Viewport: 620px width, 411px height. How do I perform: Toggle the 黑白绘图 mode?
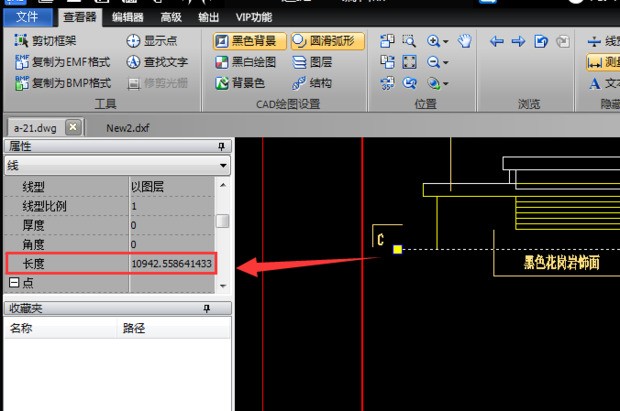click(246, 62)
